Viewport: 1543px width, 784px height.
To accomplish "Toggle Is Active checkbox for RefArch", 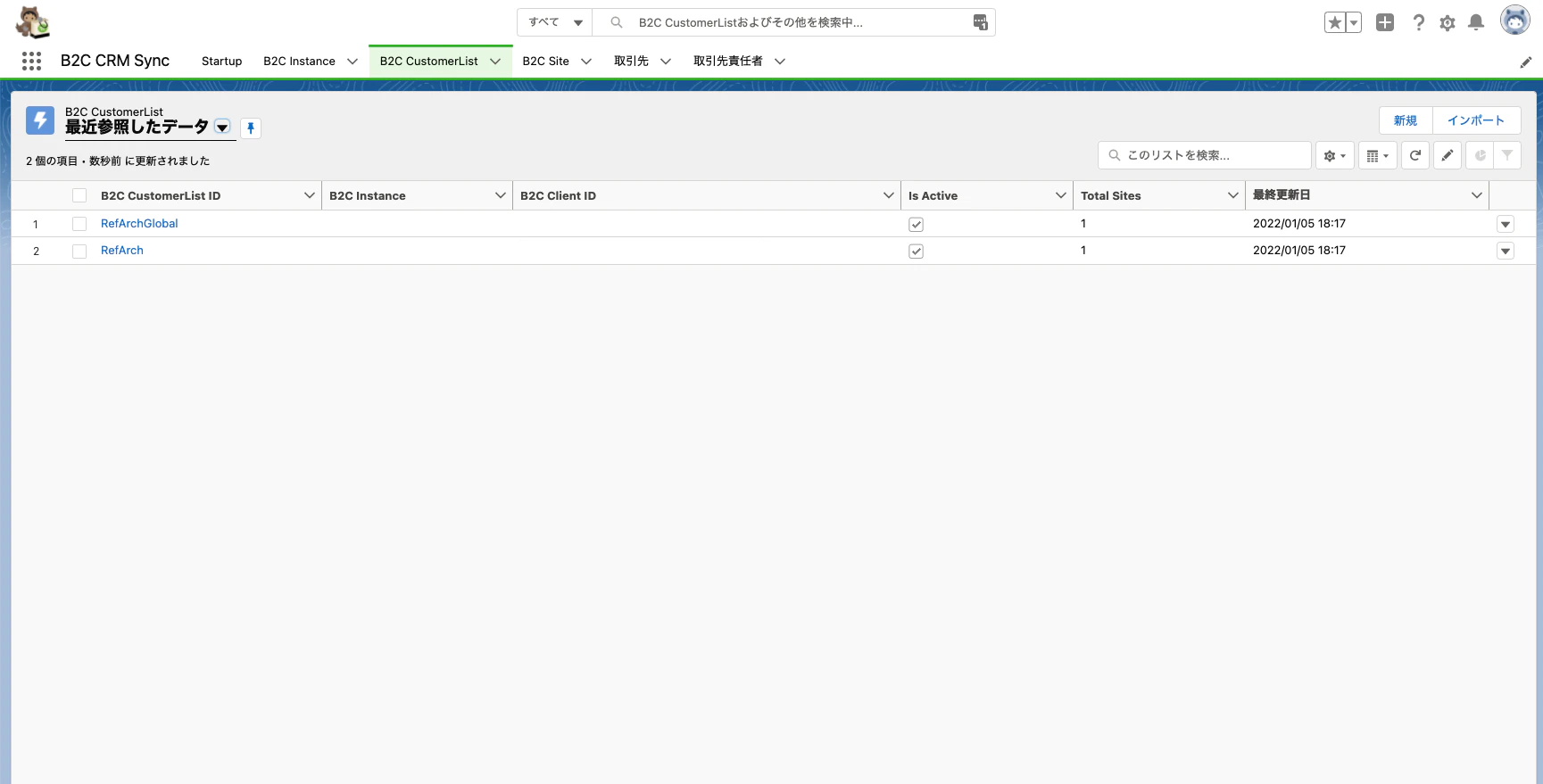I will [916, 252].
